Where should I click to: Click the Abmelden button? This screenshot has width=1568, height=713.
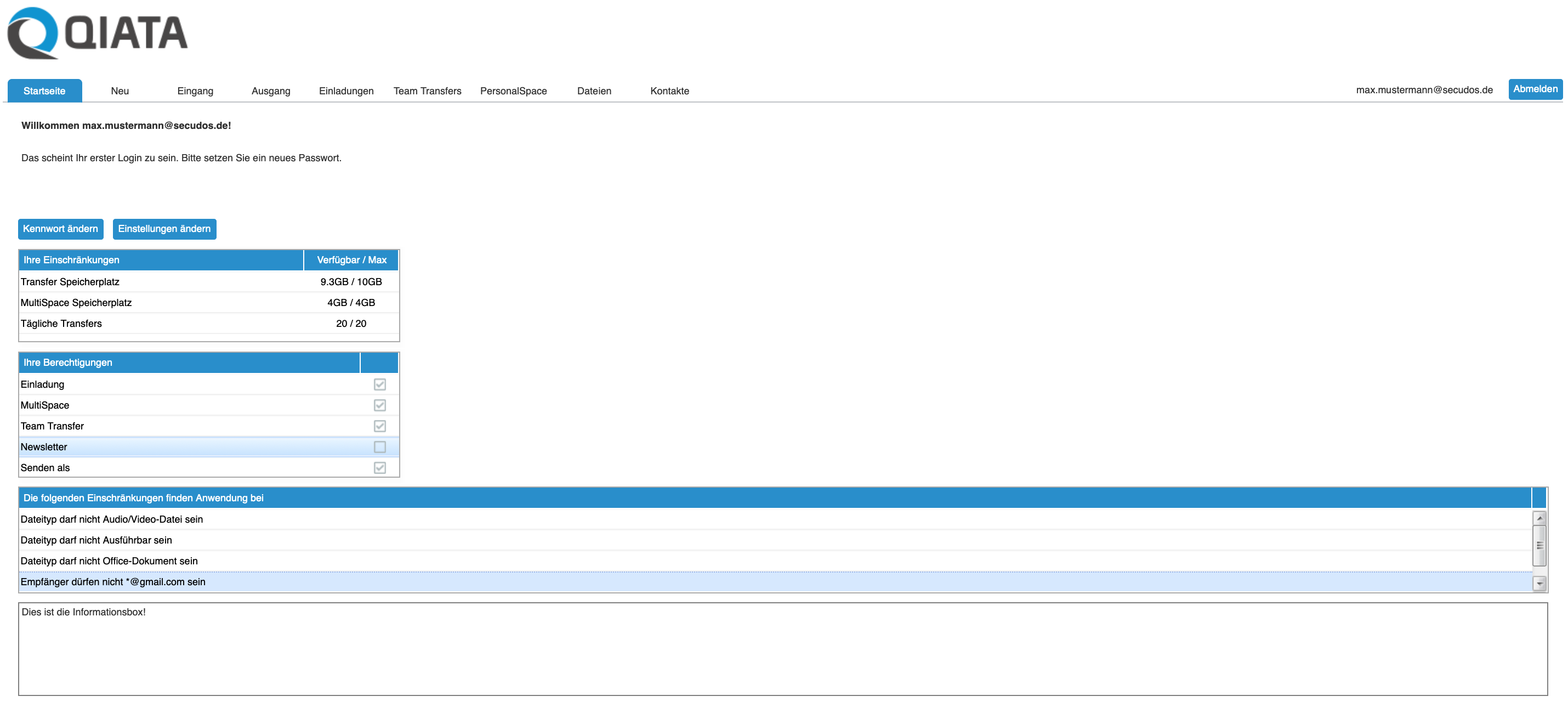coord(1535,89)
